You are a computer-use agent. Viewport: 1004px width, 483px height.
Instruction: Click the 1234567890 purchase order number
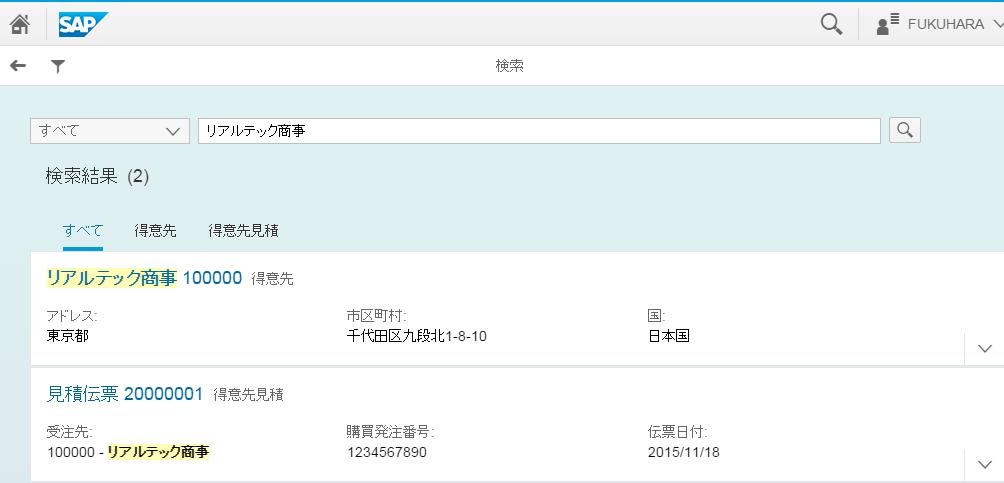point(387,452)
